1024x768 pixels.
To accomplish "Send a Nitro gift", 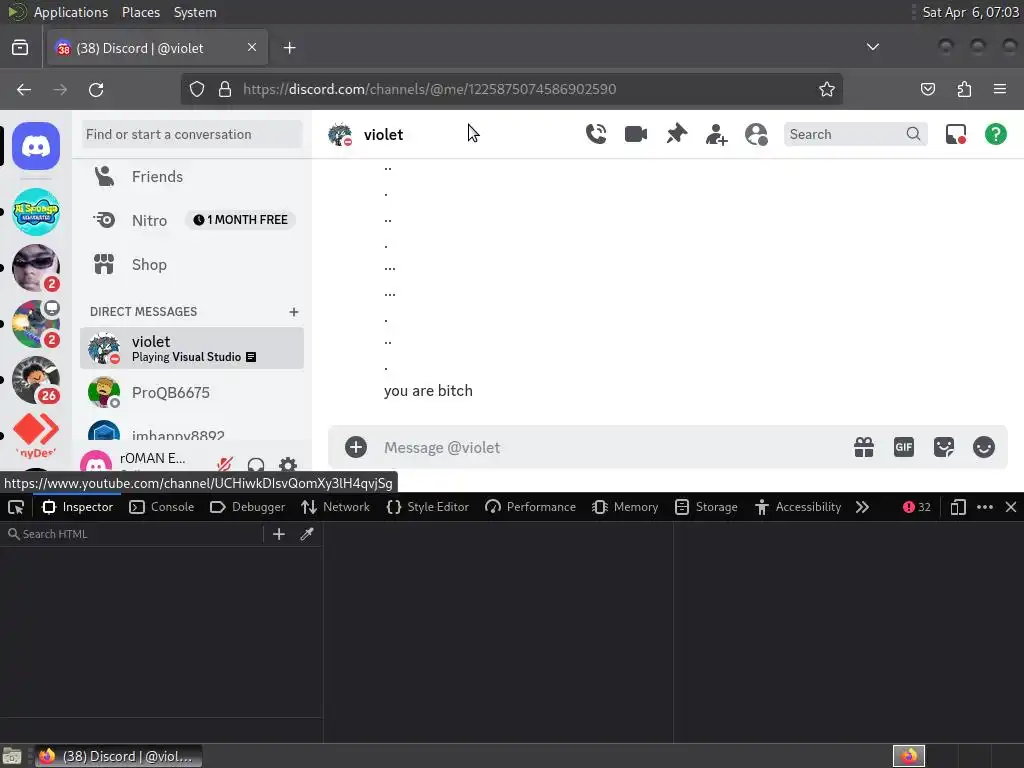I will (x=863, y=447).
